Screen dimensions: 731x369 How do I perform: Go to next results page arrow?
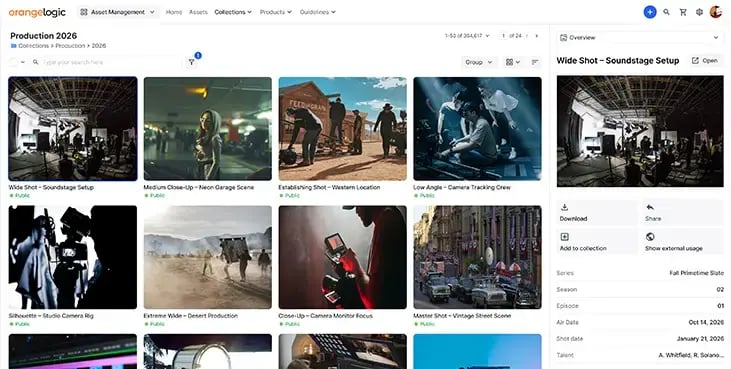537,36
